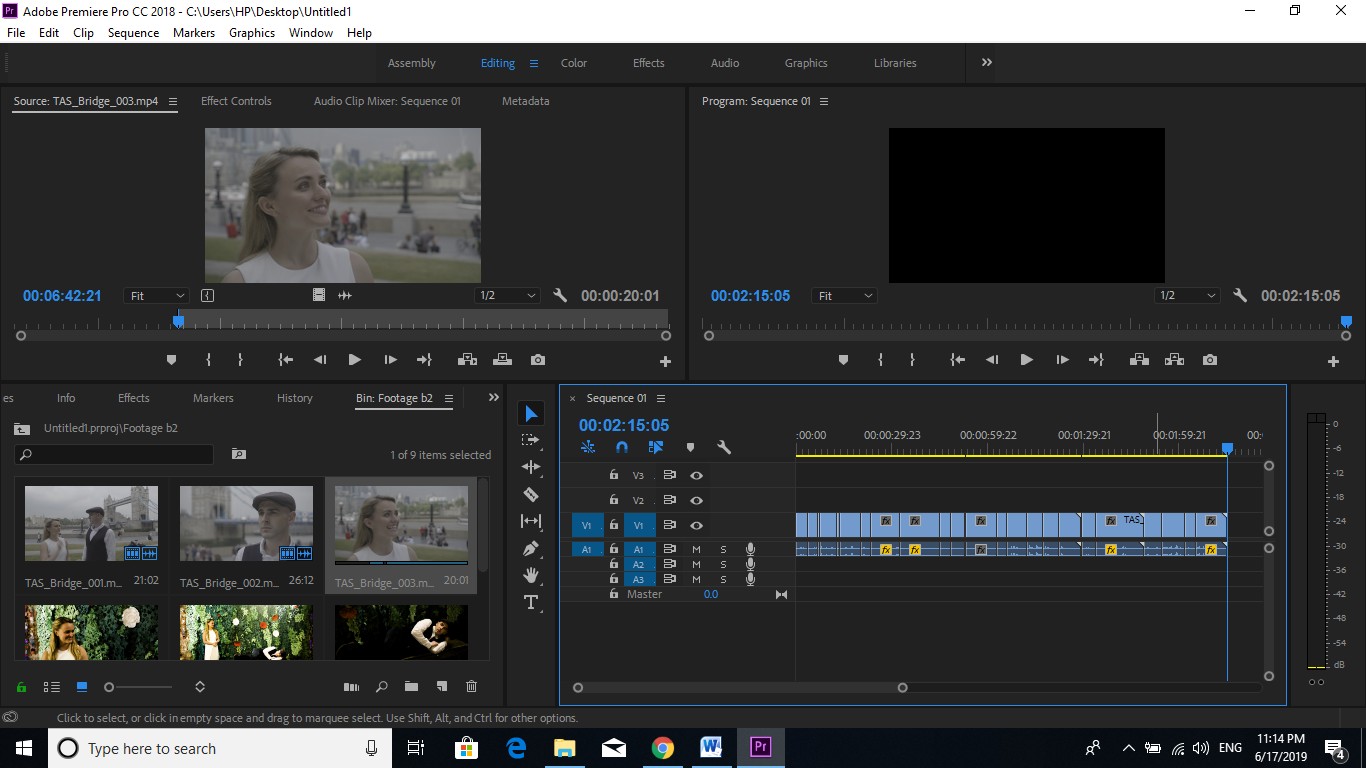Open Program playback resolution 1/2 dropdown

[1187, 296]
